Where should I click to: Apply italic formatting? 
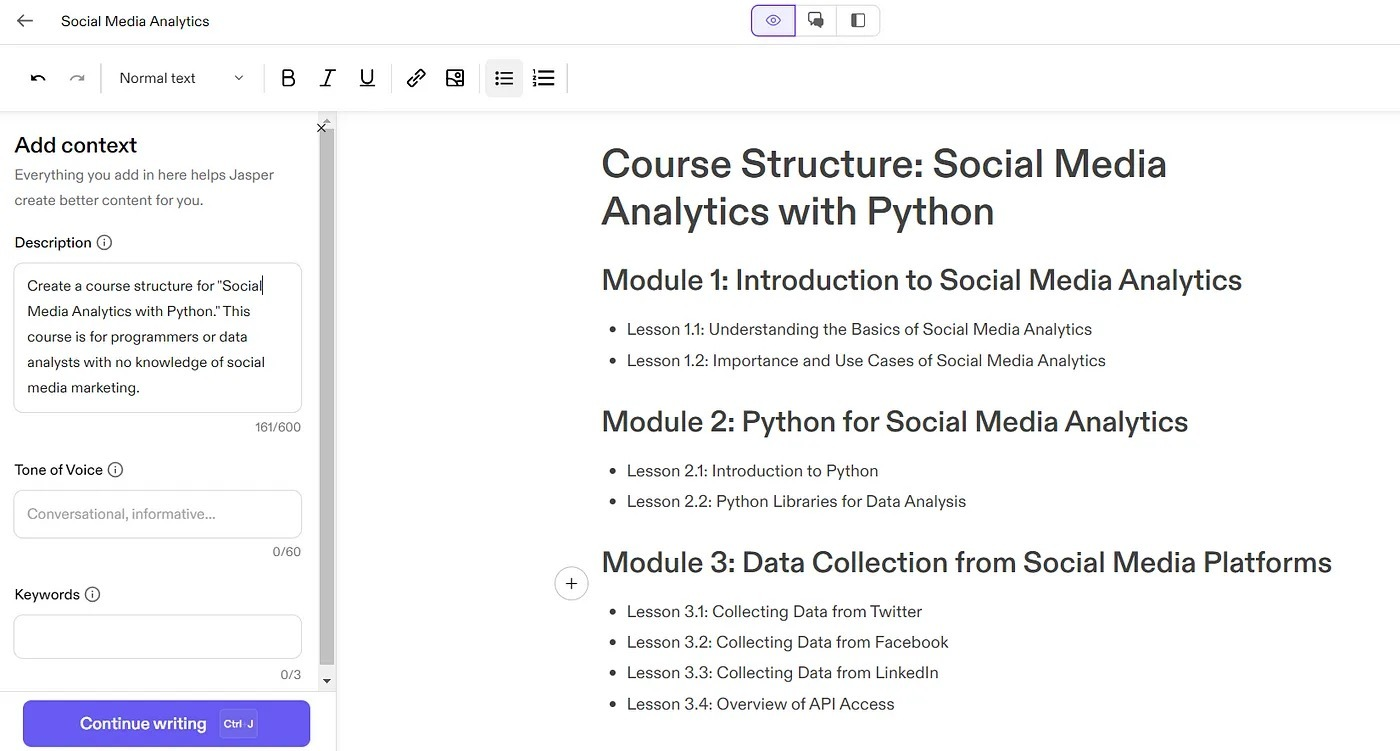[327, 78]
